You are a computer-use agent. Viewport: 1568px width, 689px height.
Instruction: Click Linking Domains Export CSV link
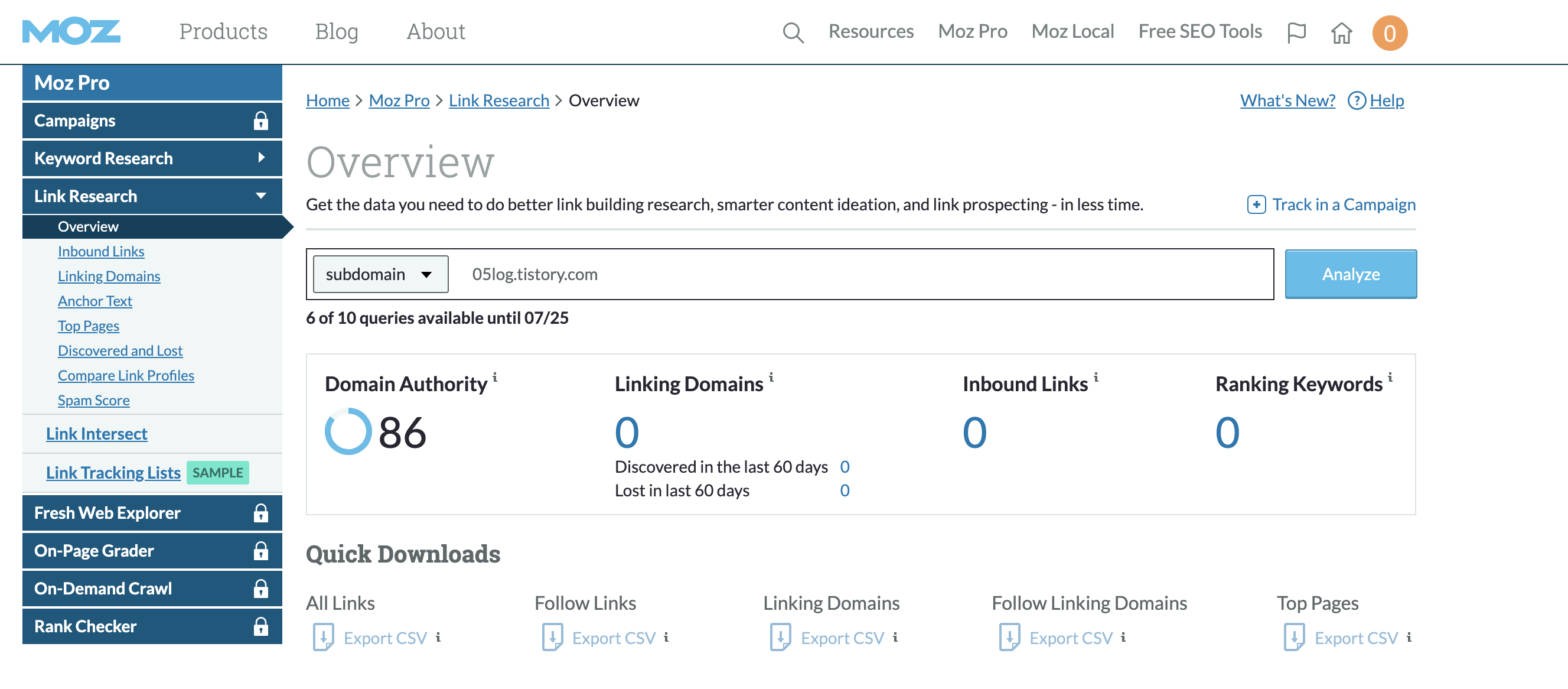842,638
